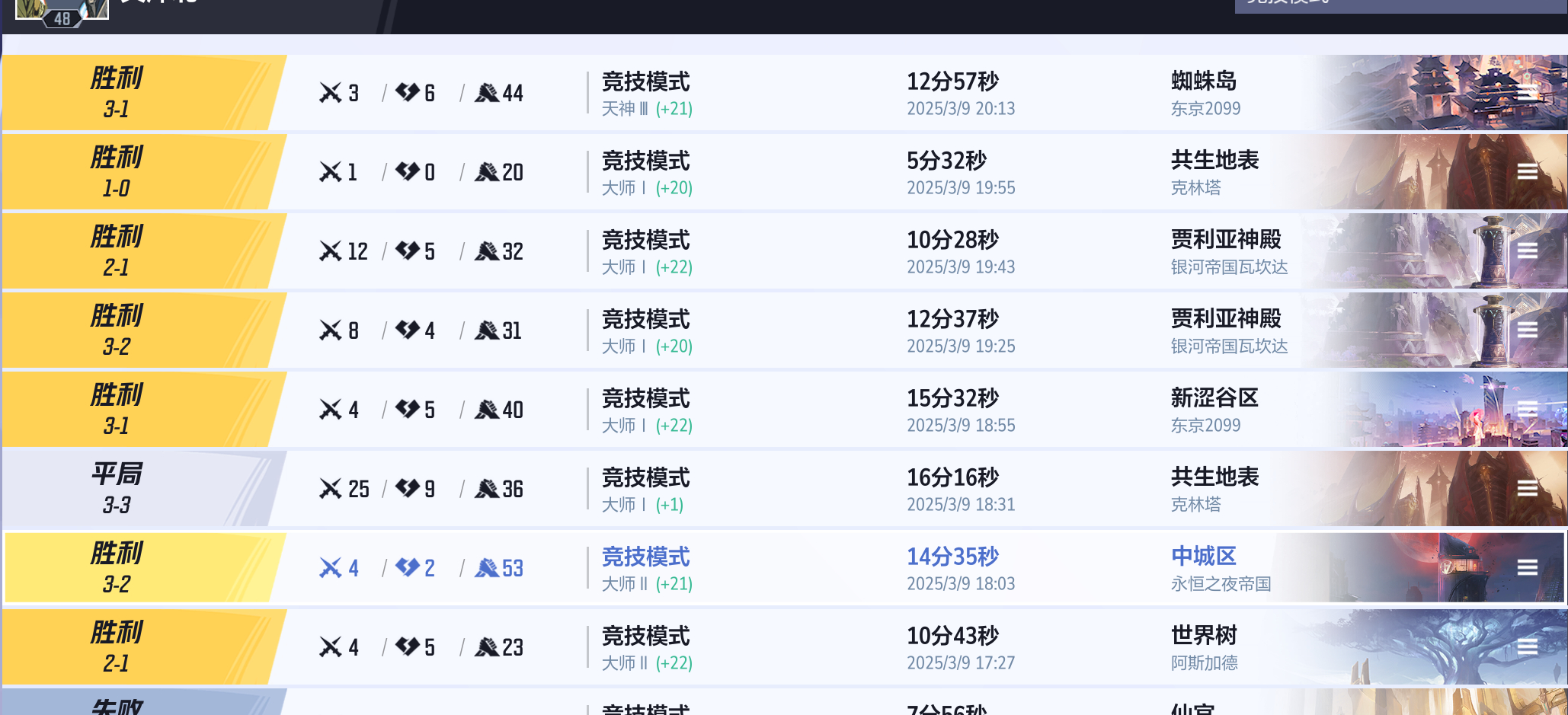Click the 大师 Ⅱ (+22) rank text

click(x=647, y=663)
